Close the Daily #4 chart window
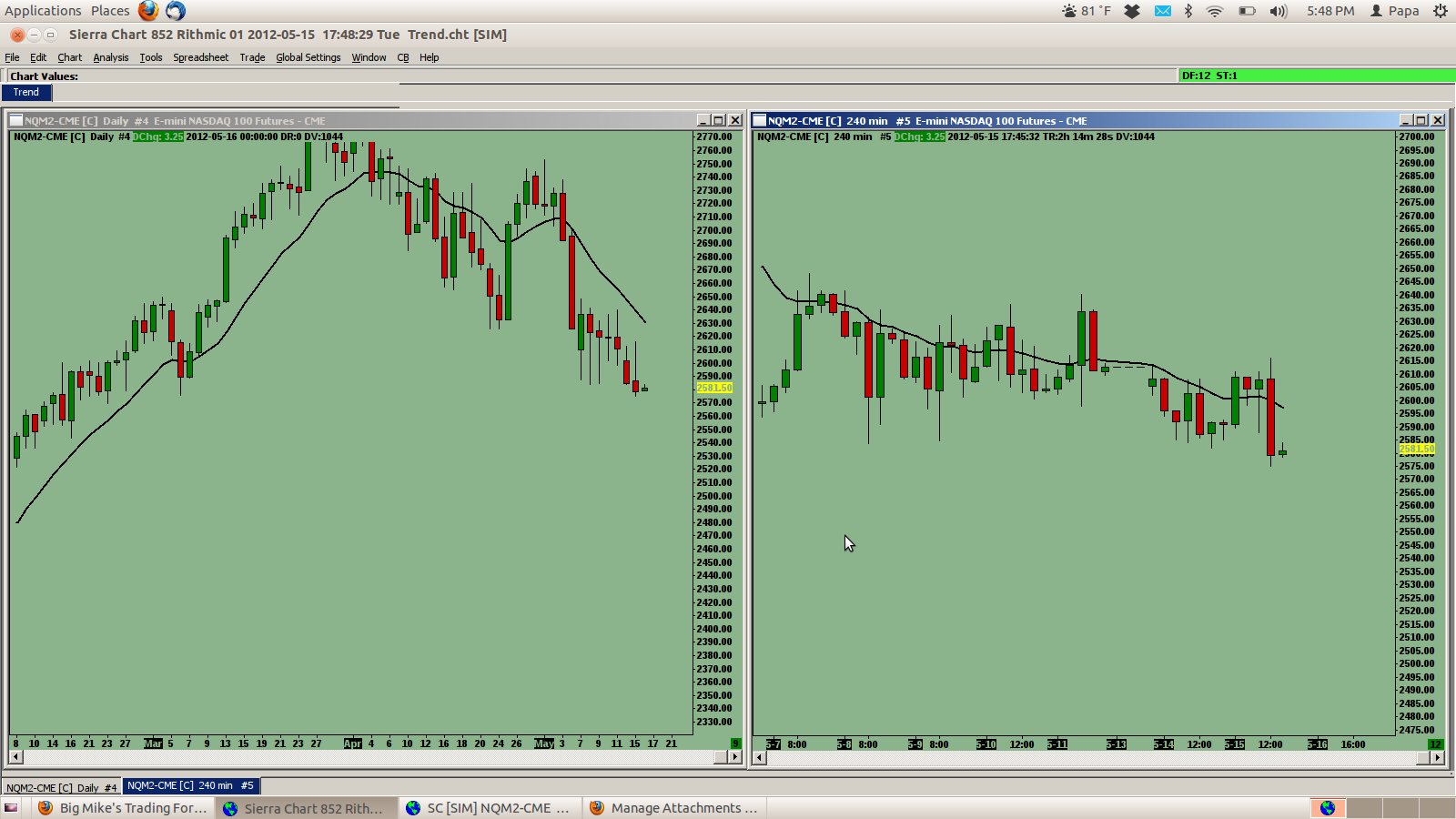The width and height of the screenshot is (1456, 819). point(735,120)
